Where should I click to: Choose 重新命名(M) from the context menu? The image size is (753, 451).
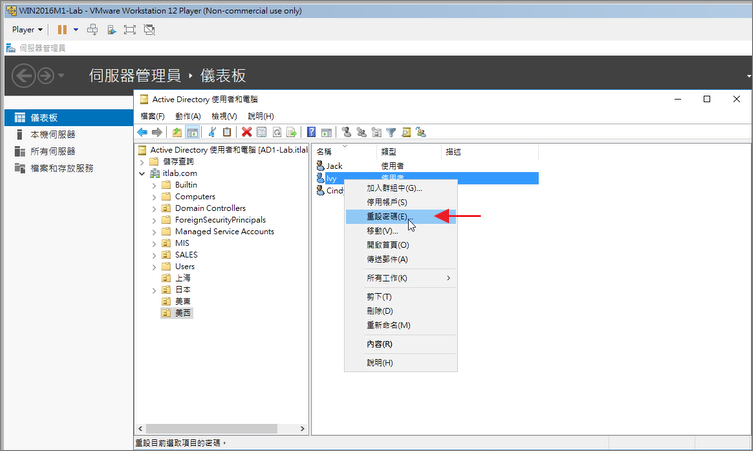[401, 326]
